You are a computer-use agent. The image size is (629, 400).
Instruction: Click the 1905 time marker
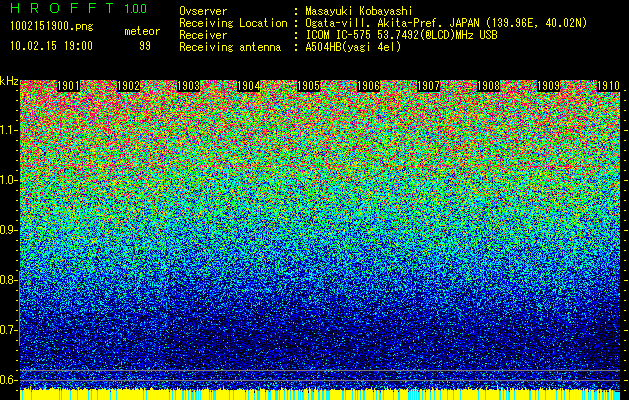[x=308, y=86]
